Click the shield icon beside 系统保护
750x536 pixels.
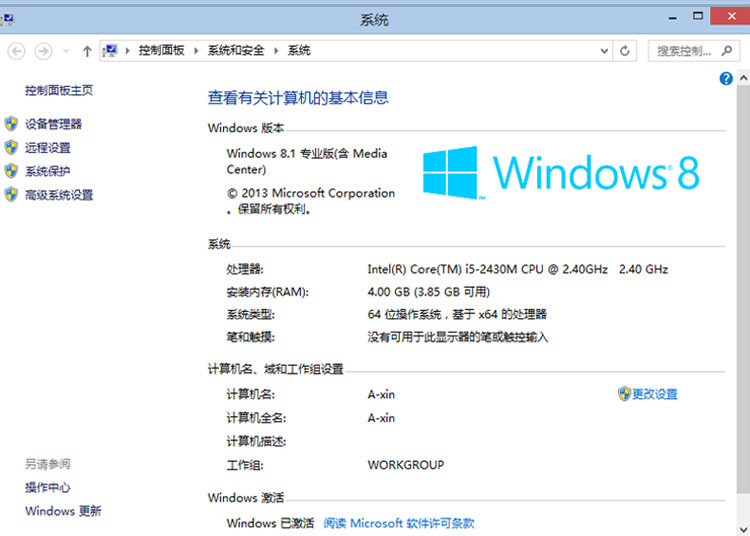click(x=11, y=171)
